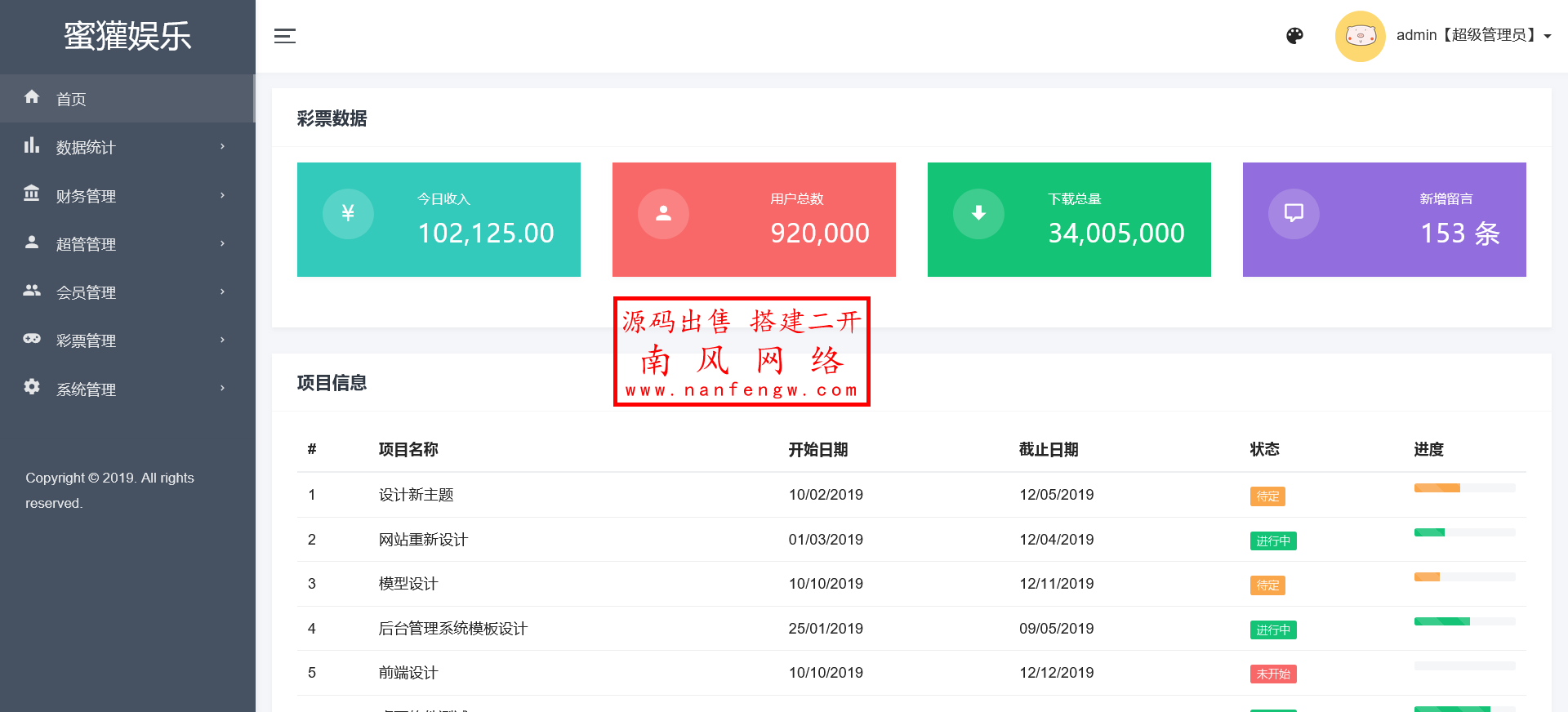Click the yen icon on 今日收入 card
Viewport: 1568px width, 712px height.
pos(348,214)
